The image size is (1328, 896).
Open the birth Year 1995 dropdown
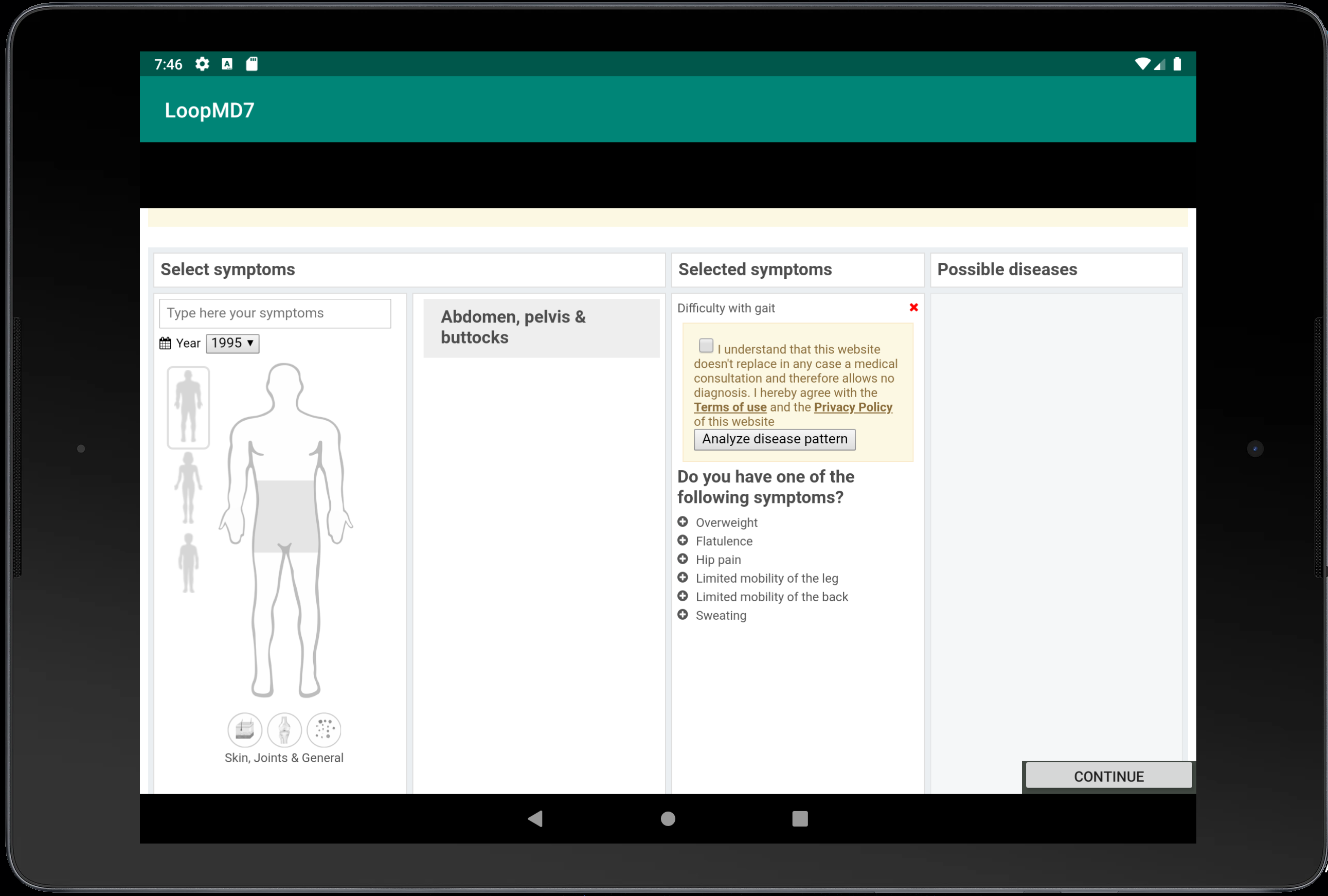click(x=232, y=344)
